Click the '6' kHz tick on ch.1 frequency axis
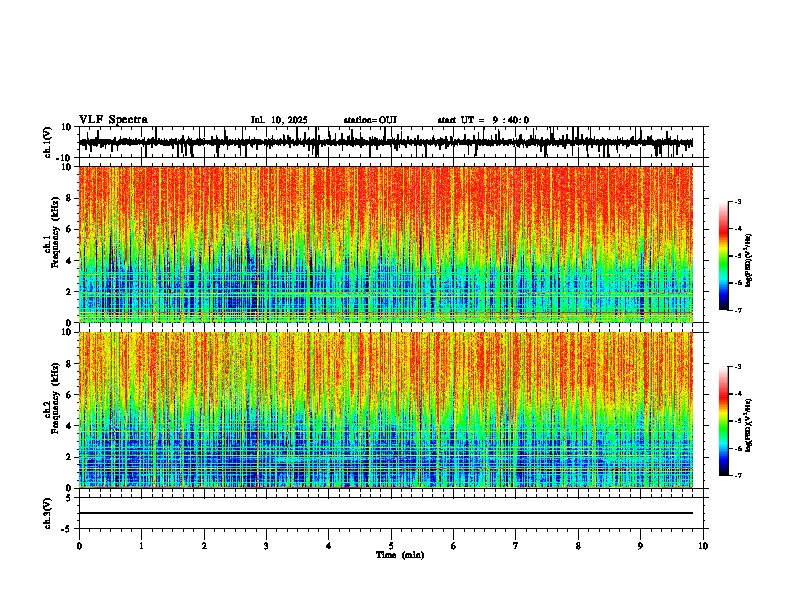The image size is (792, 612). click(x=70, y=229)
